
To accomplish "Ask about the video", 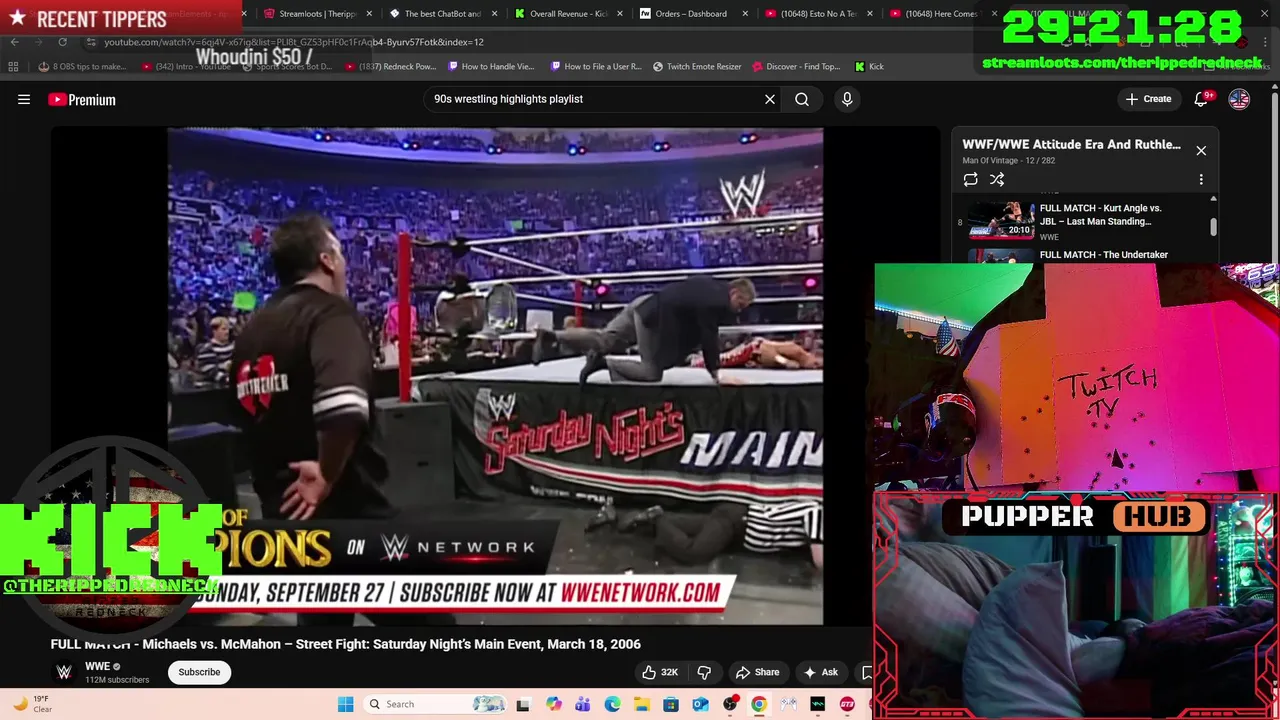I will 821,672.
